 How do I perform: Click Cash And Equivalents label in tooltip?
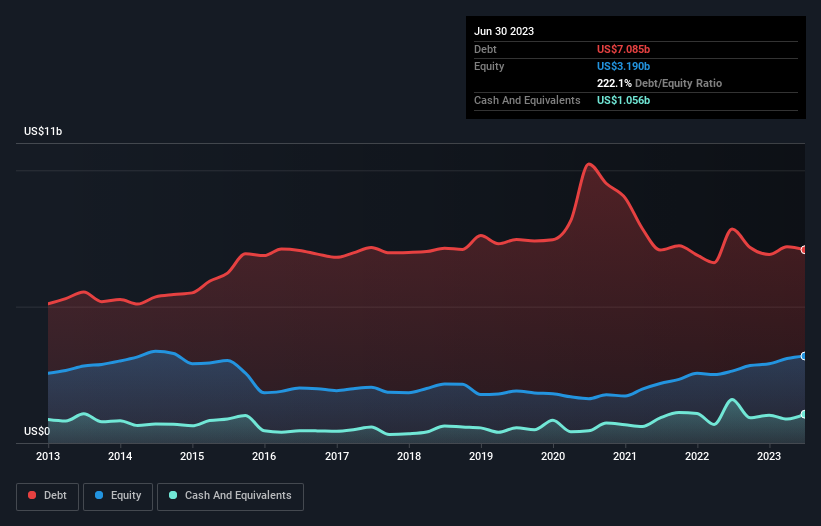(x=527, y=100)
